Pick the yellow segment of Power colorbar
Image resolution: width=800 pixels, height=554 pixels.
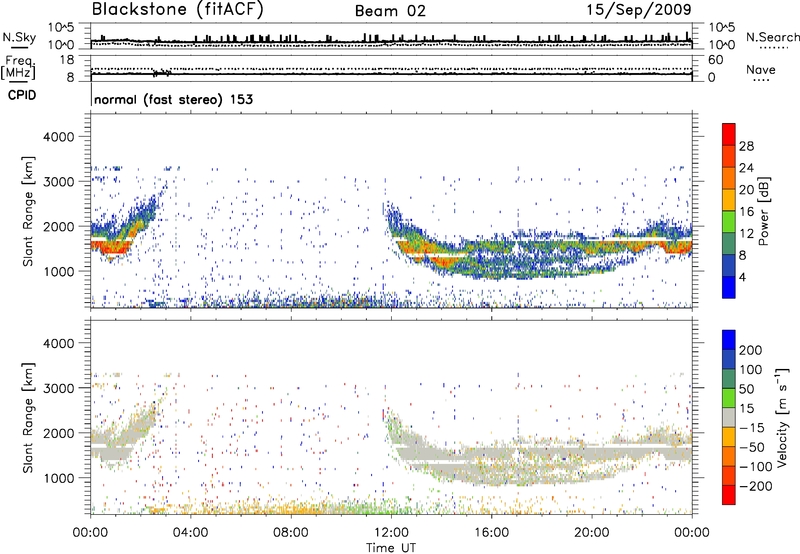click(730, 201)
